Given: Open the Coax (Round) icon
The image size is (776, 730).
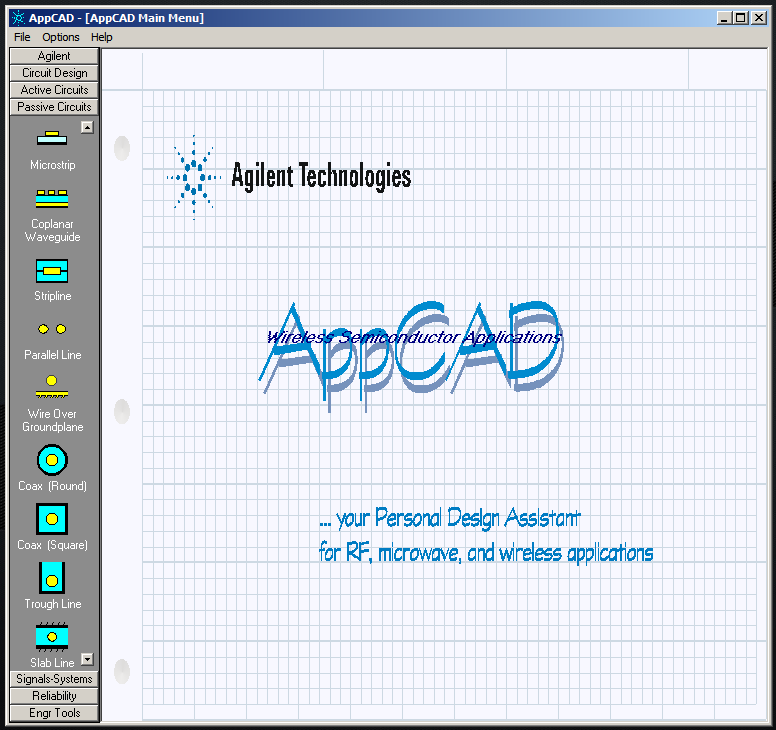Looking at the screenshot, I should (x=52, y=460).
